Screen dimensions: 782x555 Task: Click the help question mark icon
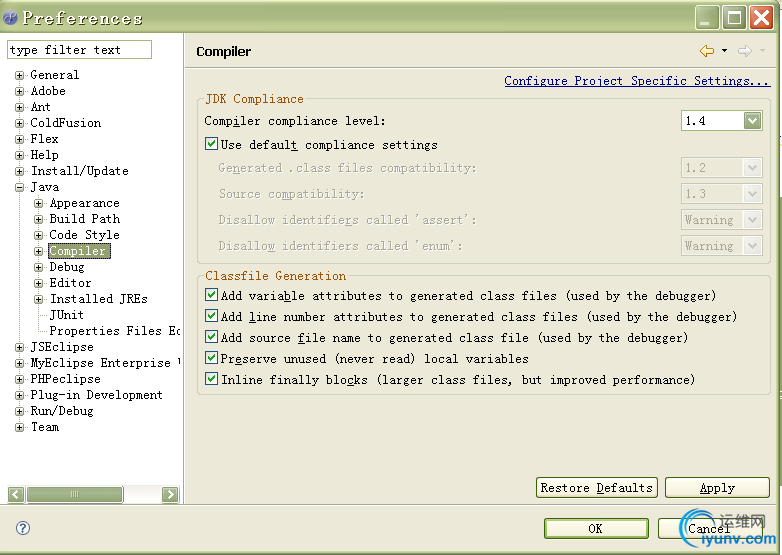23,528
